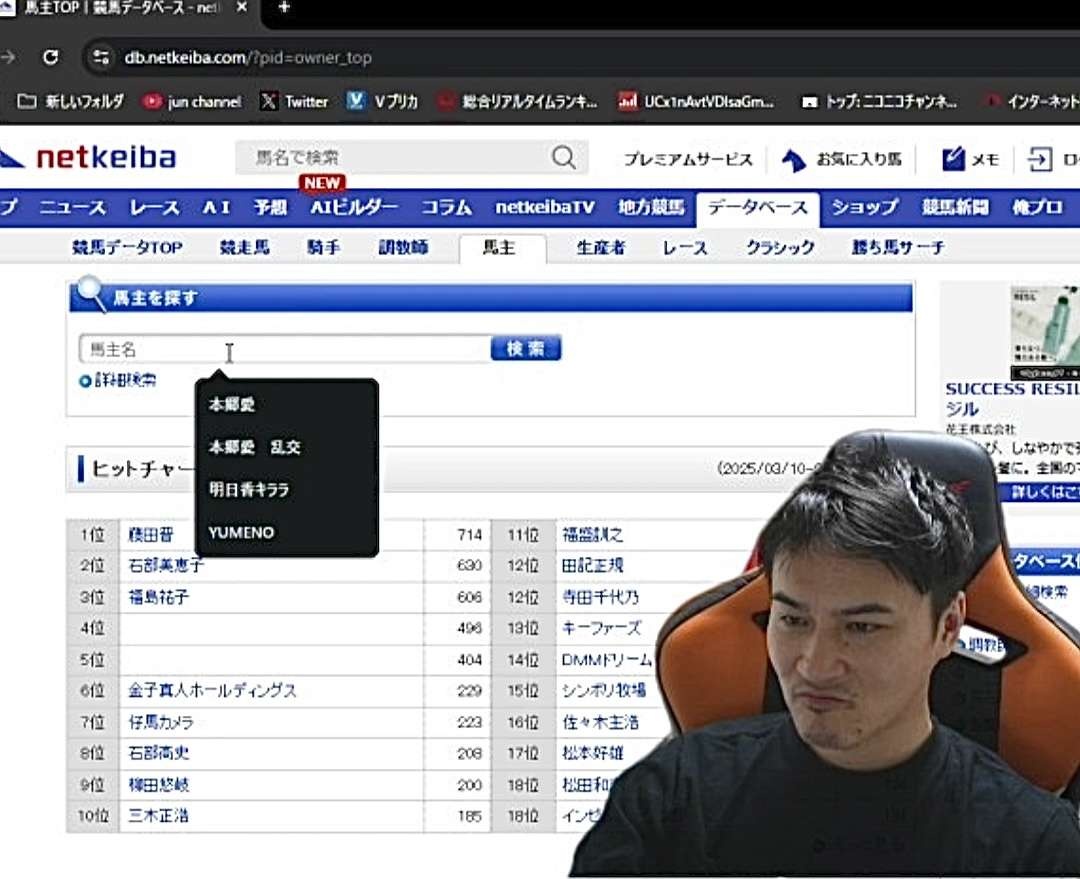This screenshot has height=879, width=1080.
Task: Open the Twitter bookmark in bookmarks bar
Action: coord(295,101)
